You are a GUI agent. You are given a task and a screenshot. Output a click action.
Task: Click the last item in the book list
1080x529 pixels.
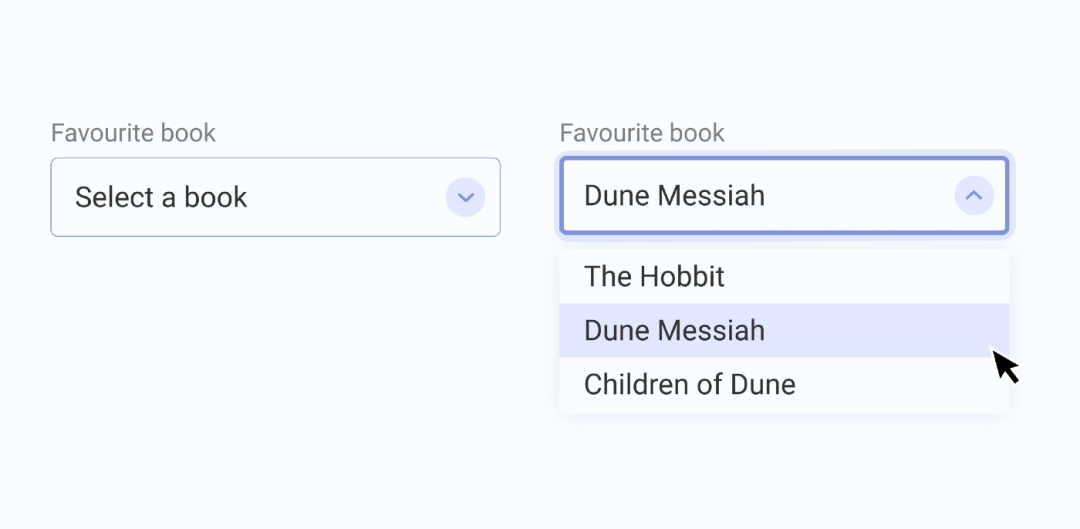689,385
